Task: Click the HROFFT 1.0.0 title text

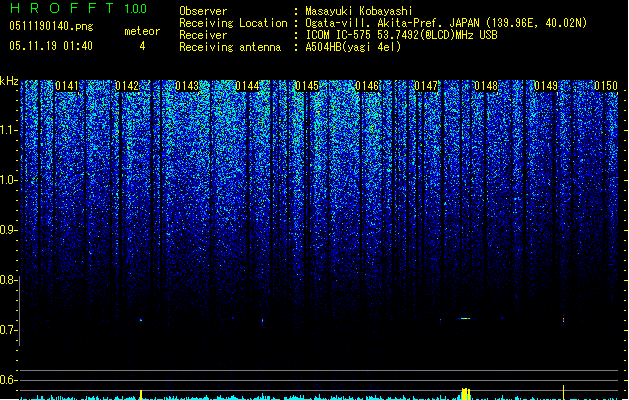Action: 79,8
